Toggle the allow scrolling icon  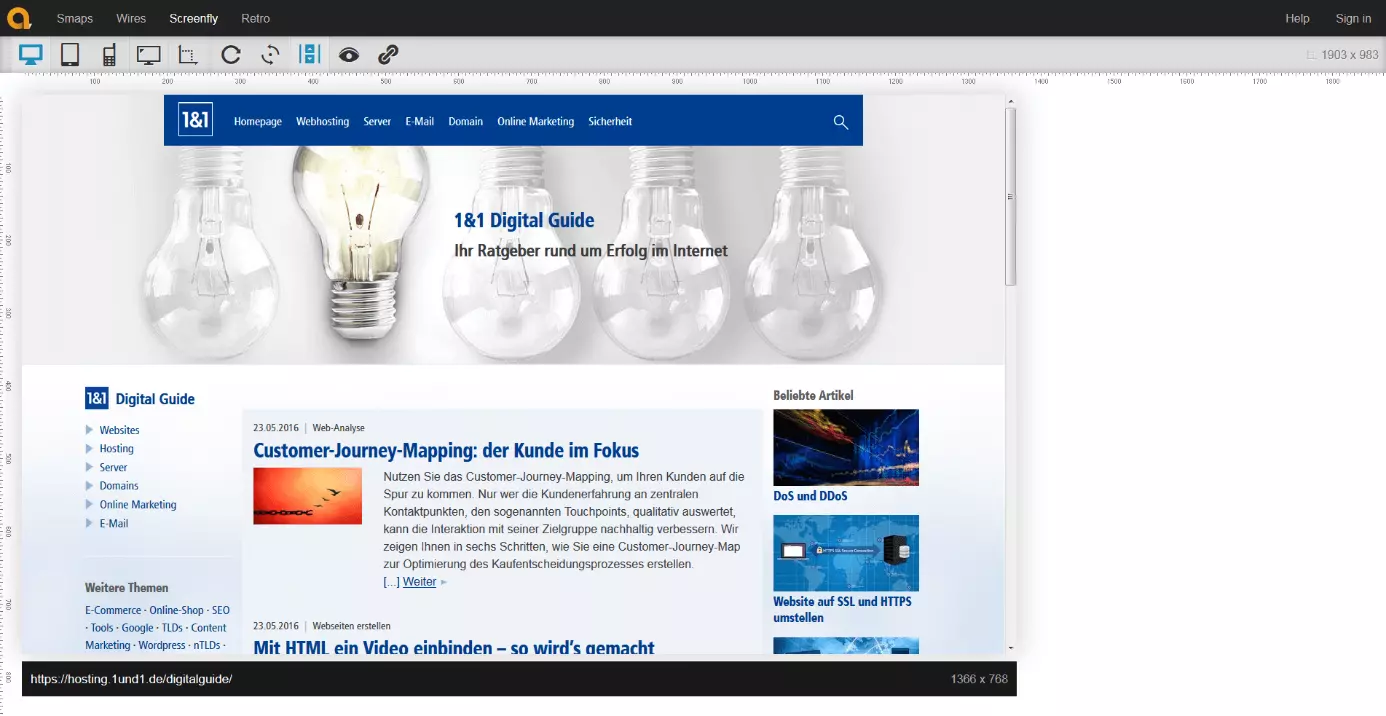pos(309,55)
